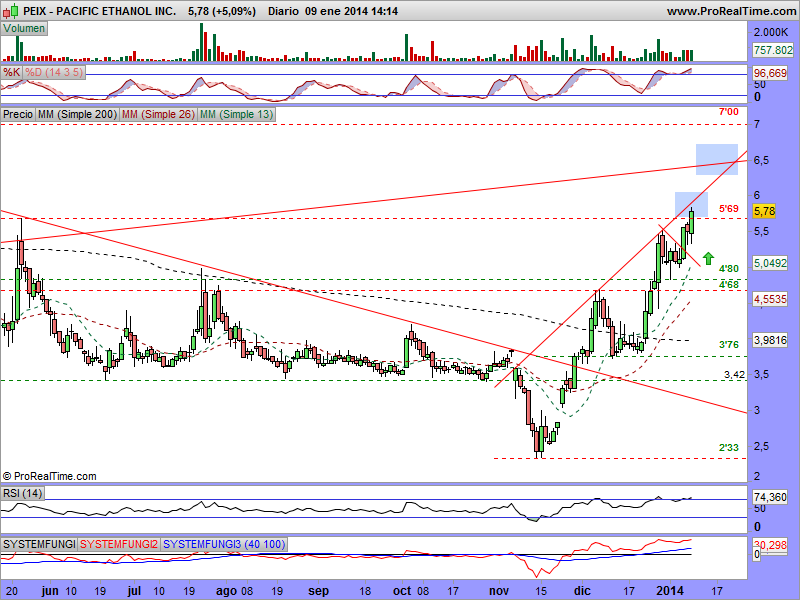Click the 7'00 resistance level label

(x=729, y=111)
